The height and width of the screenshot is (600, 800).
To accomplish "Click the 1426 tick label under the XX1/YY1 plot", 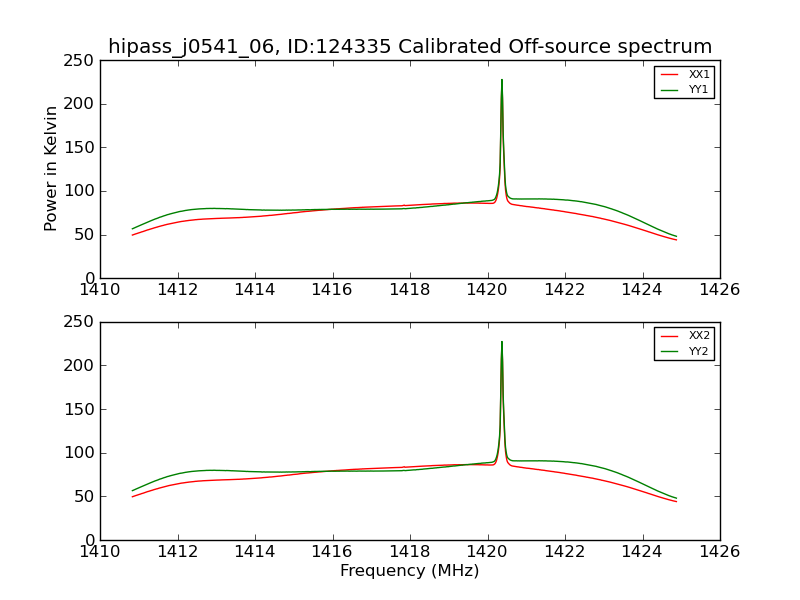I will [x=720, y=290].
